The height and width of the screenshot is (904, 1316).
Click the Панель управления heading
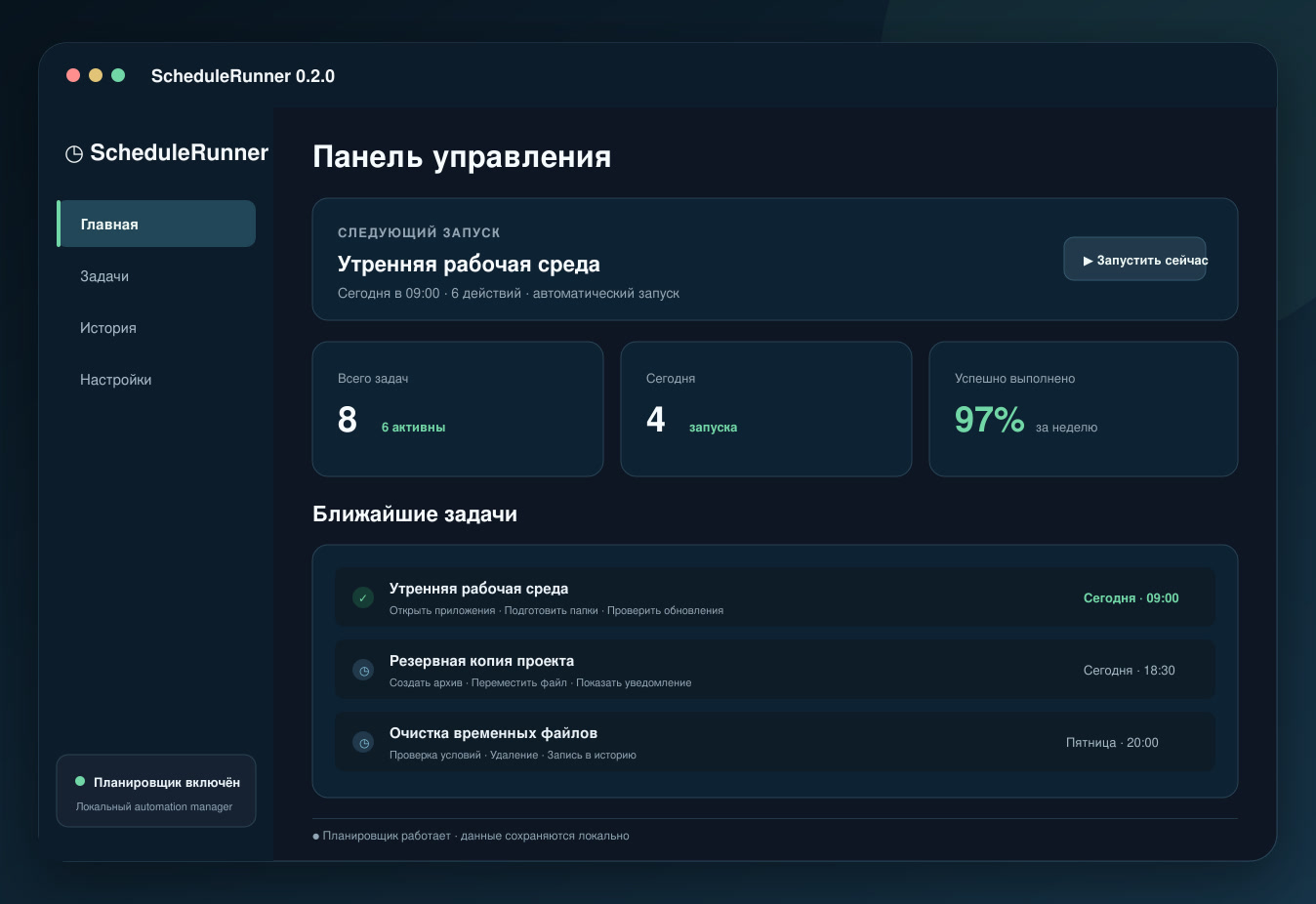(x=462, y=156)
